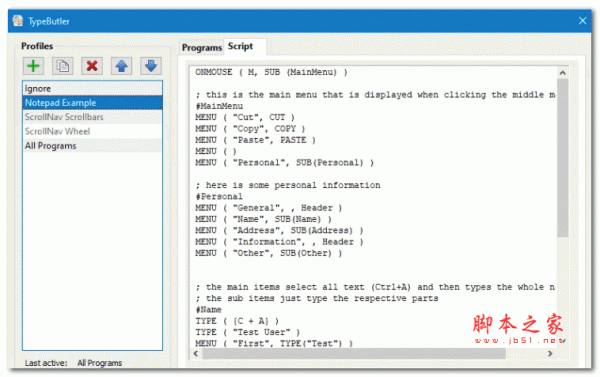Click the MENU "General" Header line
Screen dimensions: 600x377
click(x=269, y=208)
